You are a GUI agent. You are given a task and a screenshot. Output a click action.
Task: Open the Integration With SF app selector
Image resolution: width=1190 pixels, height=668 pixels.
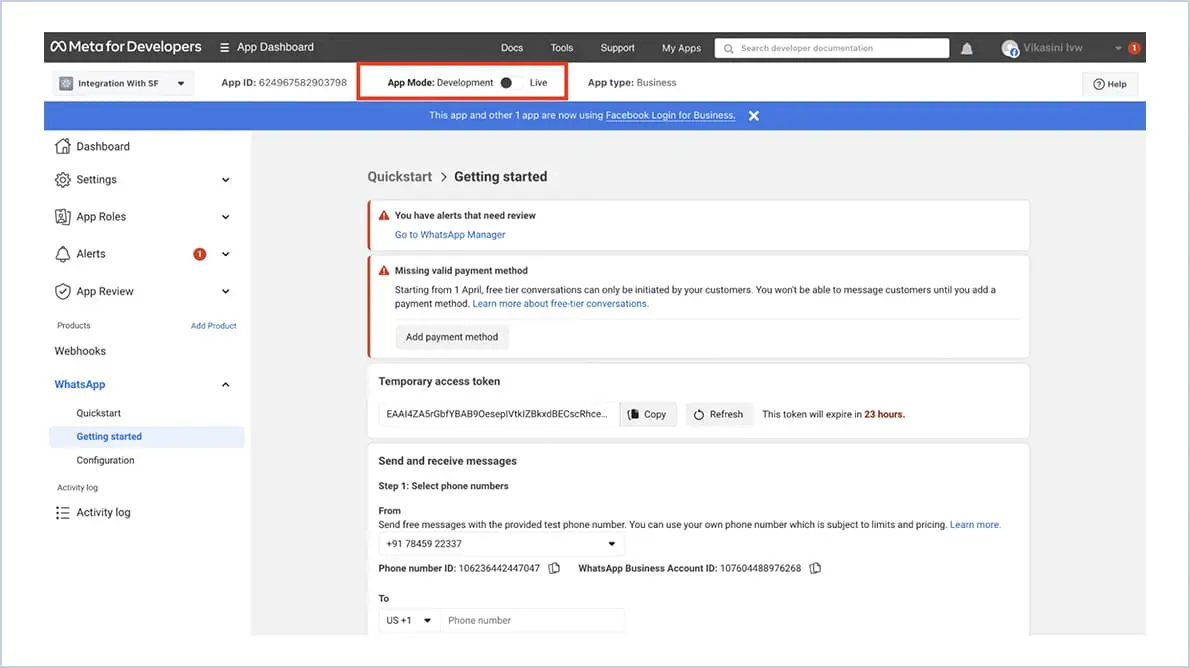123,84
